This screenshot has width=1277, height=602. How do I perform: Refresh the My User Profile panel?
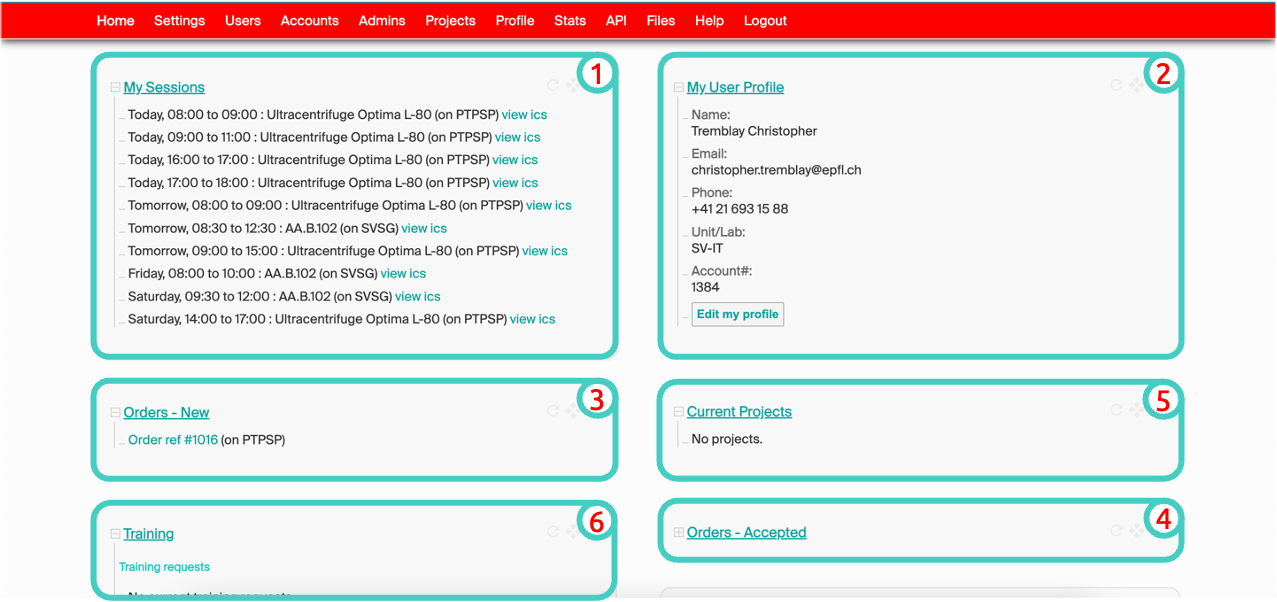coord(1116,86)
